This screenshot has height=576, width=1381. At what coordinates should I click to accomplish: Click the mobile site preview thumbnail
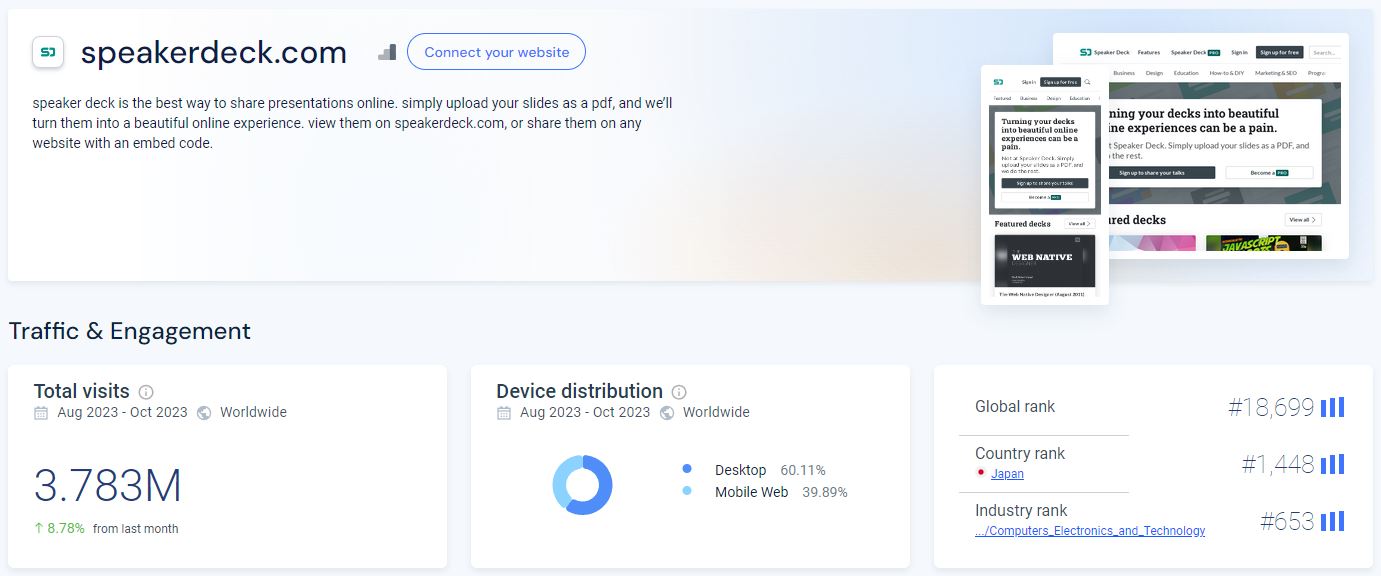[1044, 185]
